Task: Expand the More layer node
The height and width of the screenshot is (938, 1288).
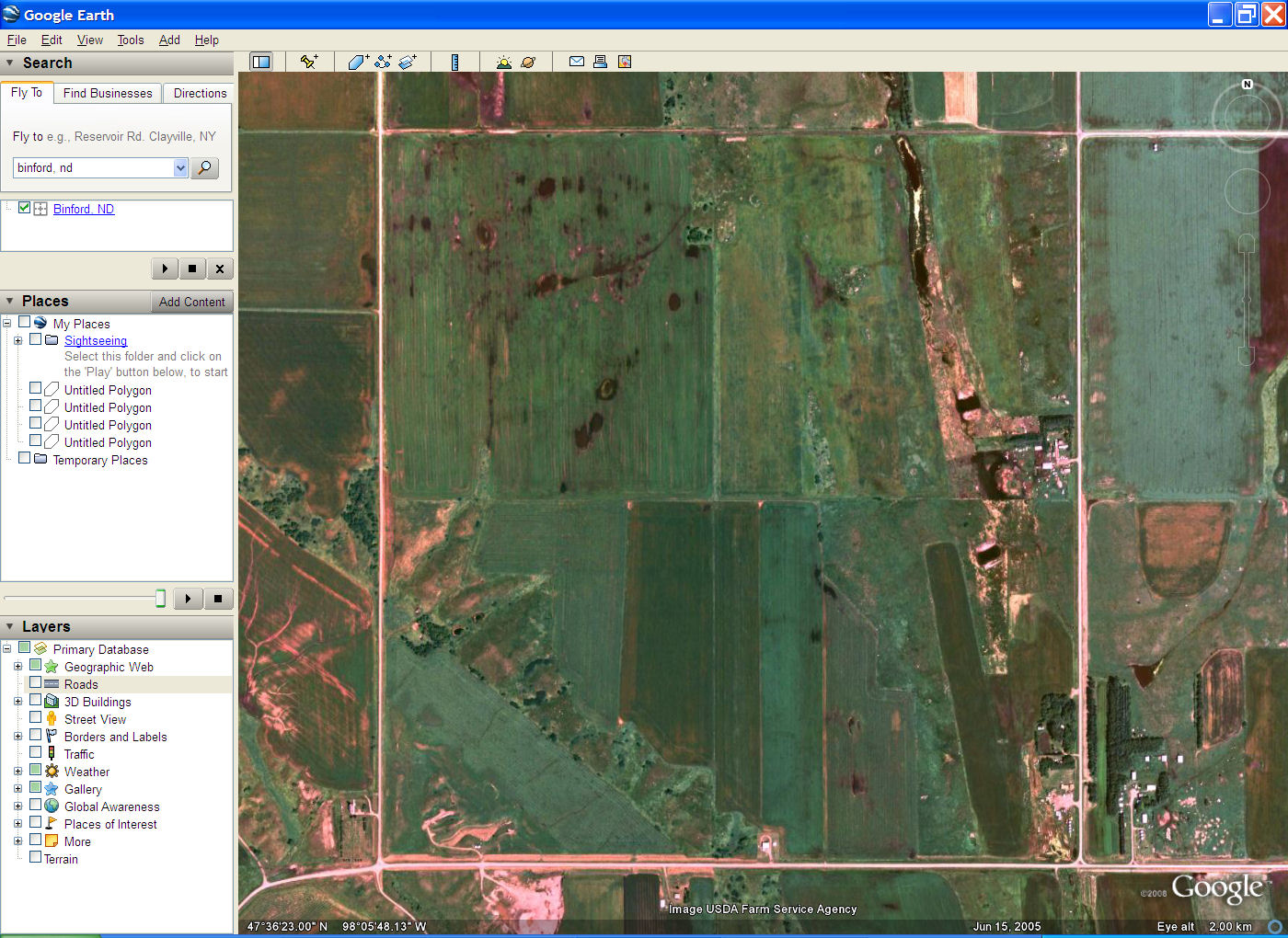Action: [17, 841]
